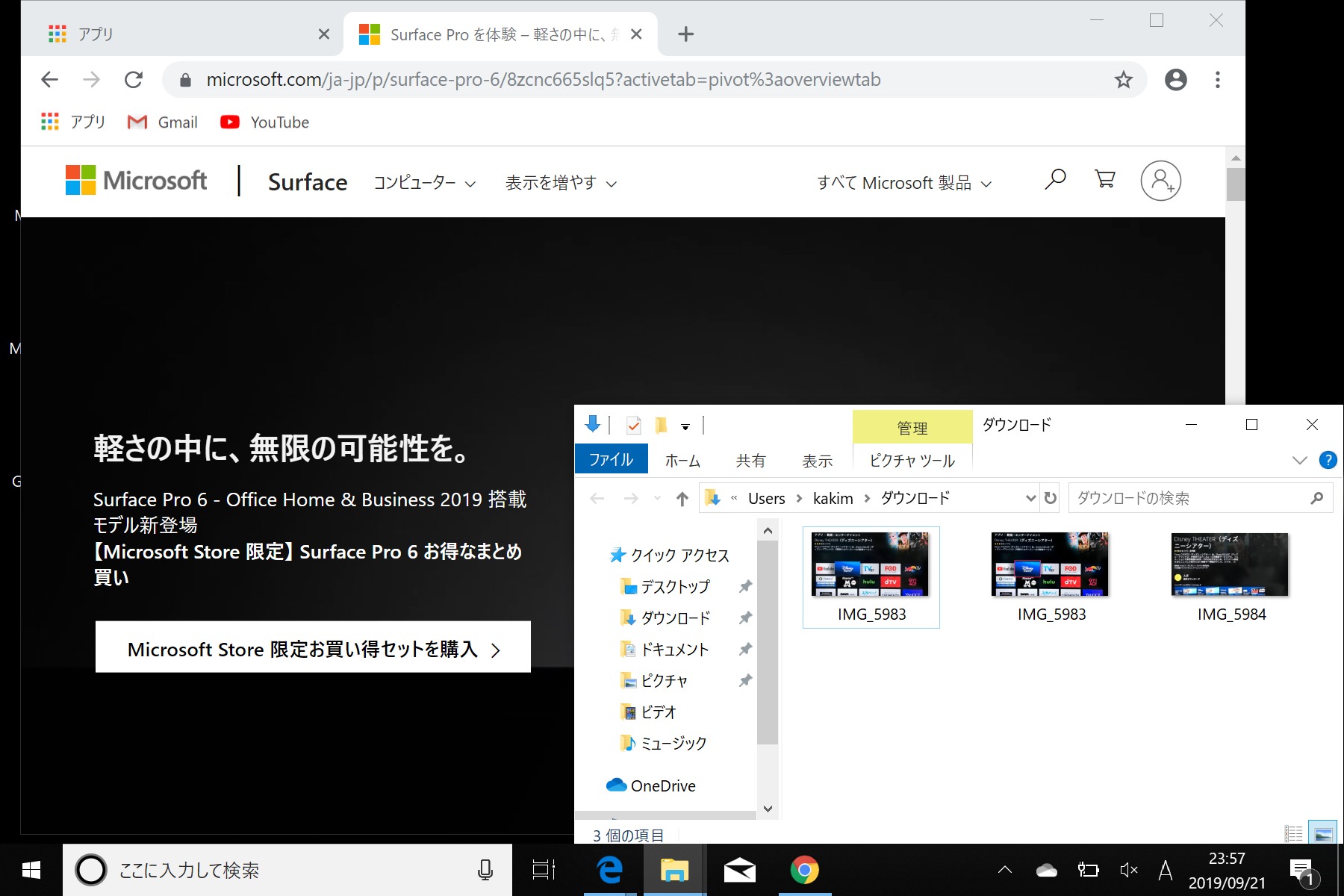Click navigation pane scroll down arrow

(x=768, y=809)
